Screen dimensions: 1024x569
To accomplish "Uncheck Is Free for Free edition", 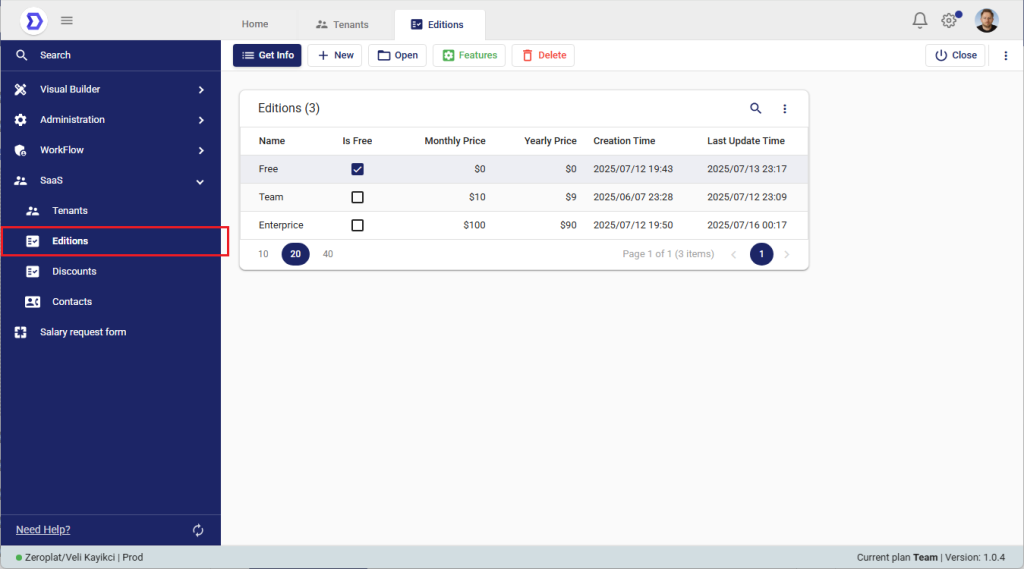I will coord(357,169).
